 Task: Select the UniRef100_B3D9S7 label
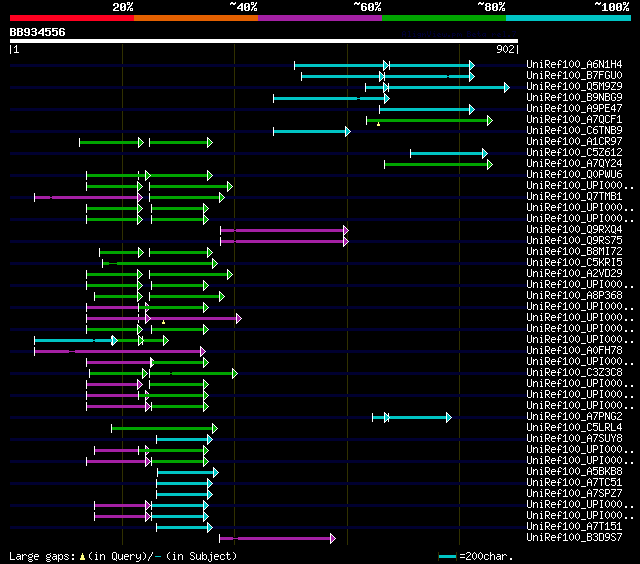[x=574, y=538]
